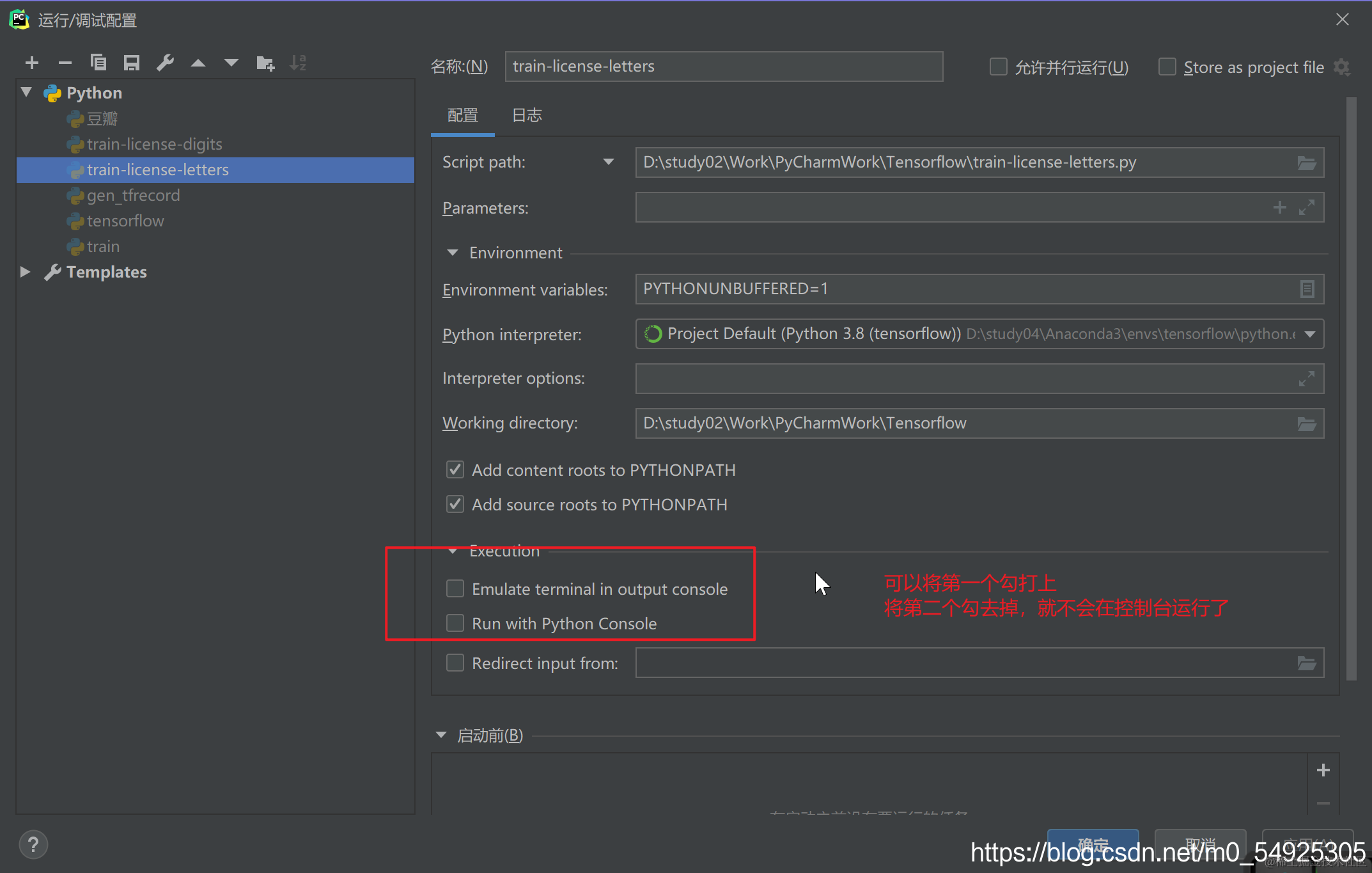The width and height of the screenshot is (1372, 873).
Task: Click the name field containing train-license-letters
Action: click(723, 67)
